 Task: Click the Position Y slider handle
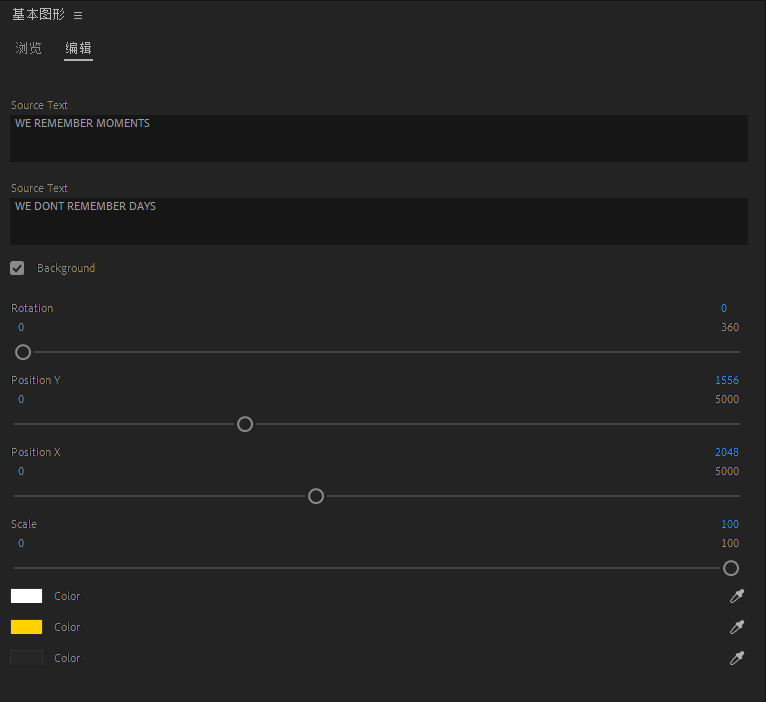[245, 424]
